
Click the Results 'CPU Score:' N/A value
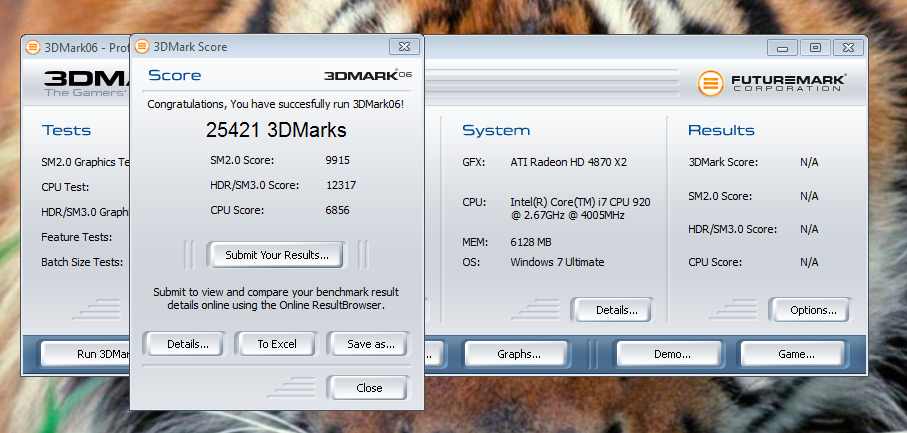(x=809, y=262)
